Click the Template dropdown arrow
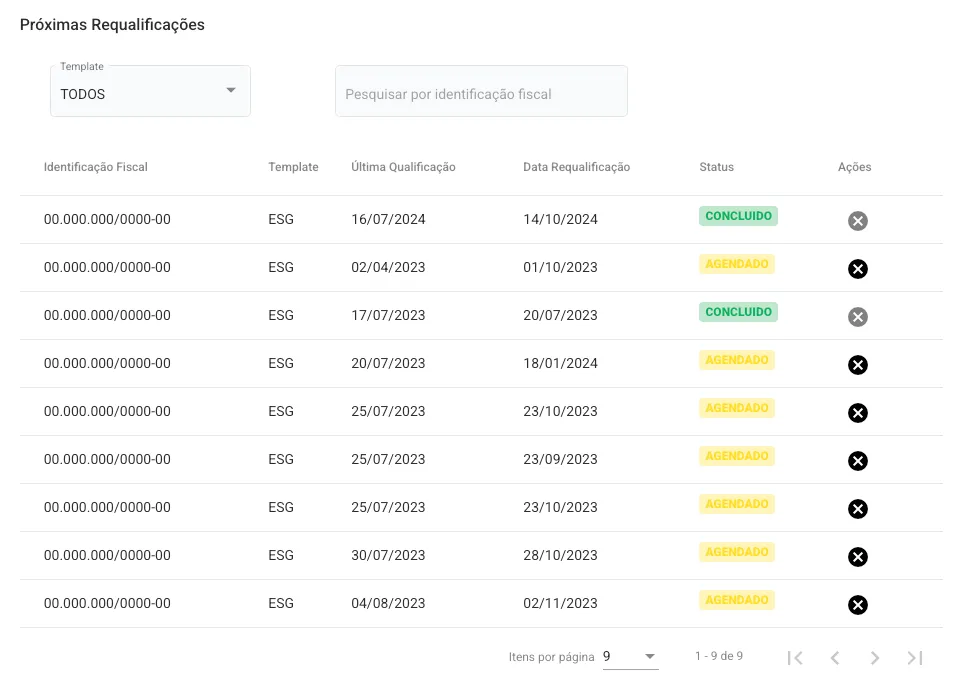This screenshot has width=959, height=684. point(231,91)
